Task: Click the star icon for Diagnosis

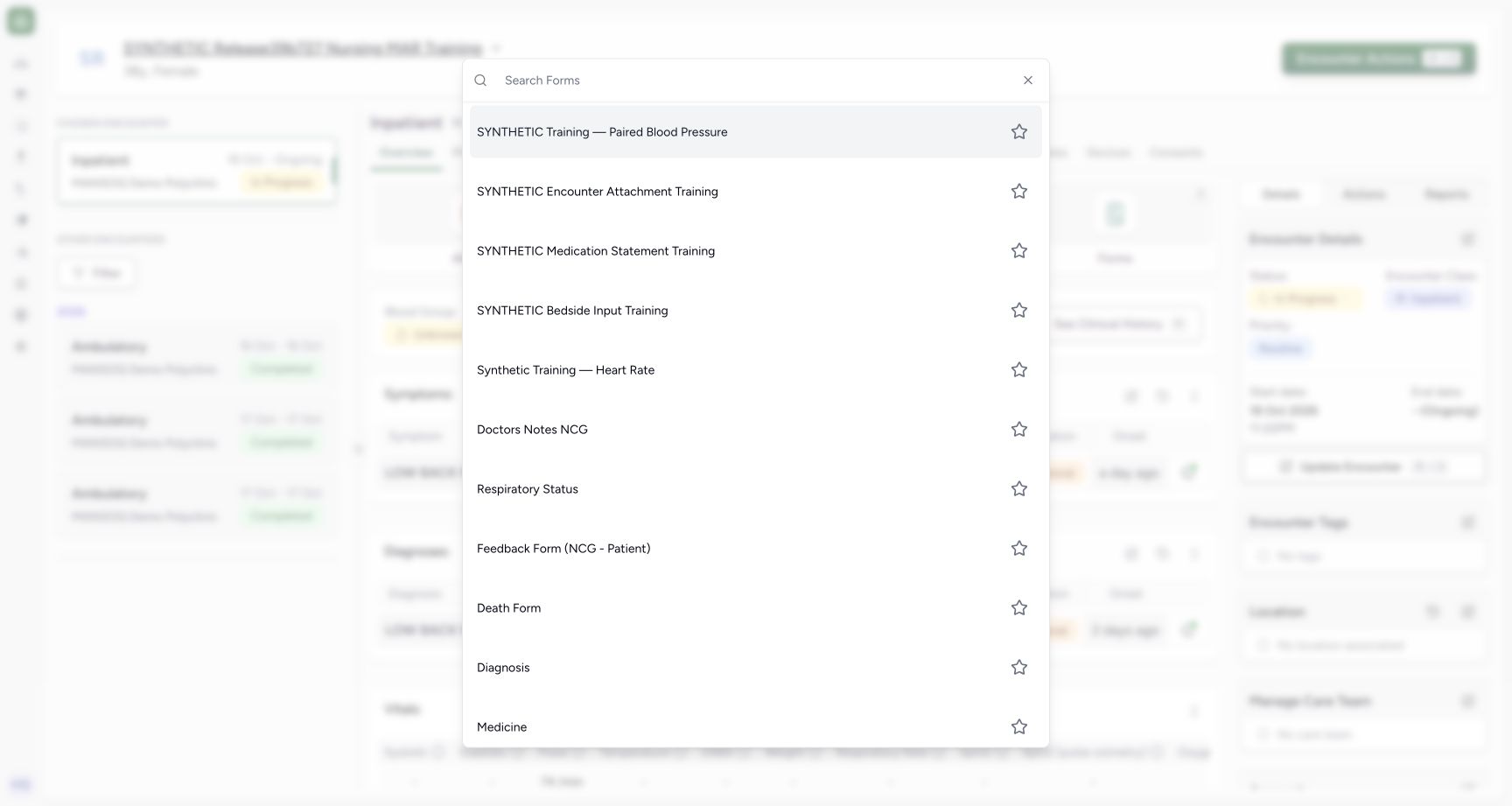Action: (1019, 668)
